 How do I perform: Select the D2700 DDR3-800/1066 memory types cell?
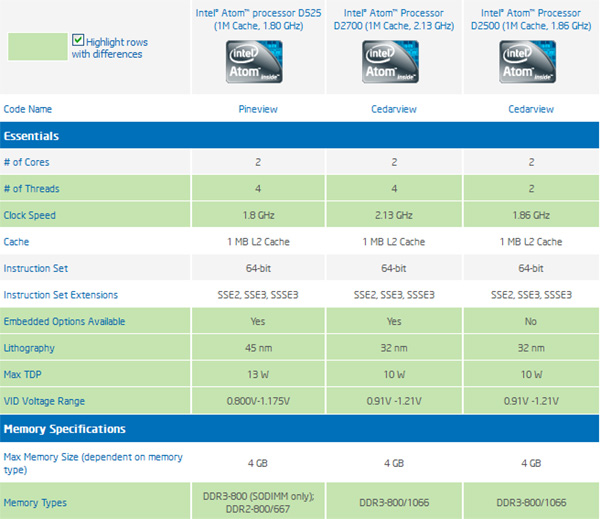[394, 503]
